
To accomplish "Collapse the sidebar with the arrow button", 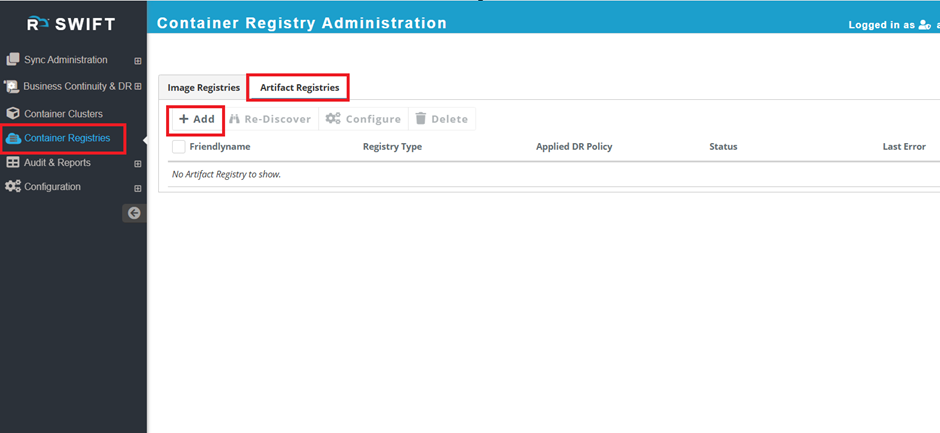I will [x=134, y=213].
